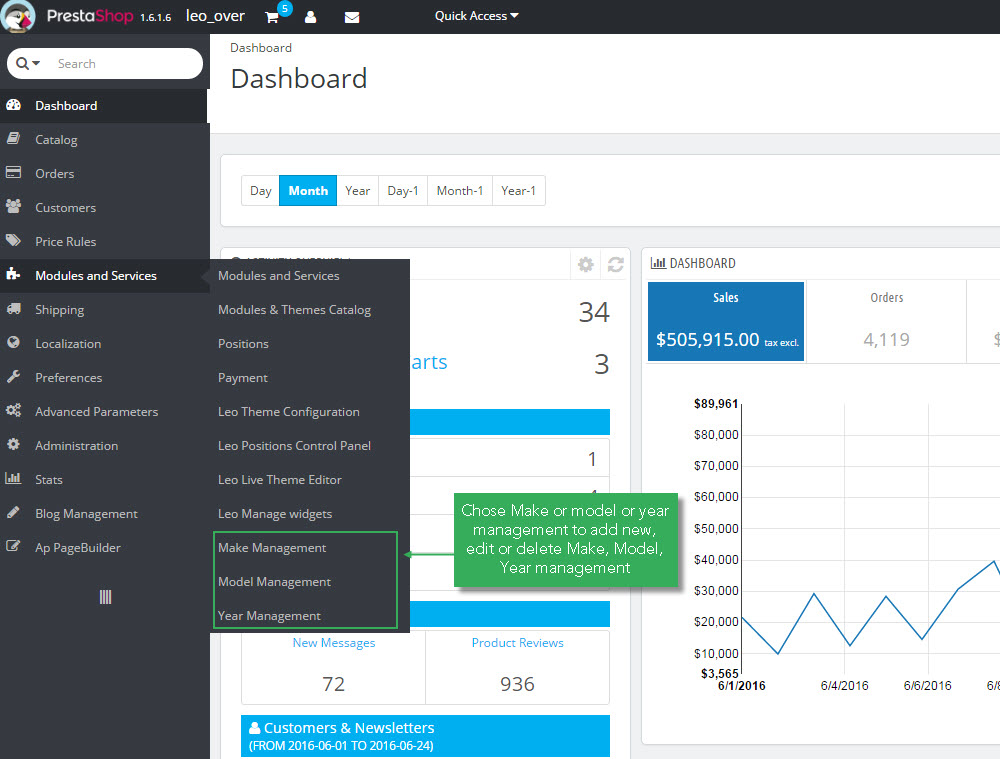Open the Positions submenu item
This screenshot has width=1000, height=759.
pyautogui.click(x=243, y=344)
